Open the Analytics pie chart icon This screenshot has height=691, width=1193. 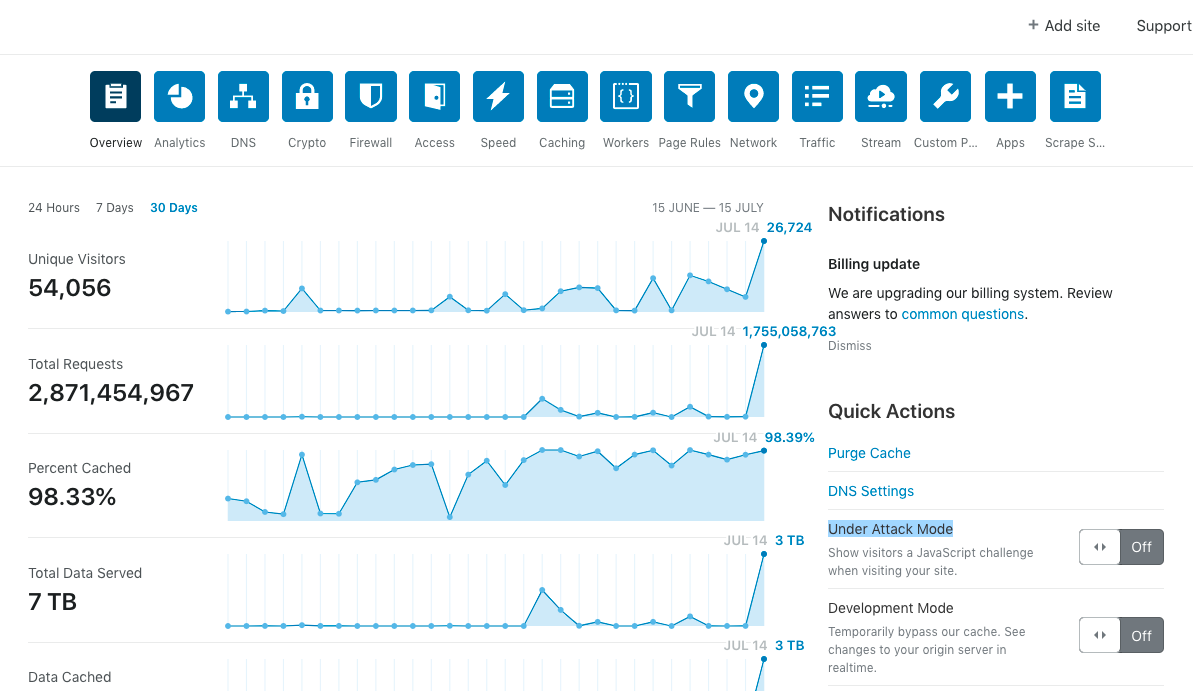coord(180,97)
